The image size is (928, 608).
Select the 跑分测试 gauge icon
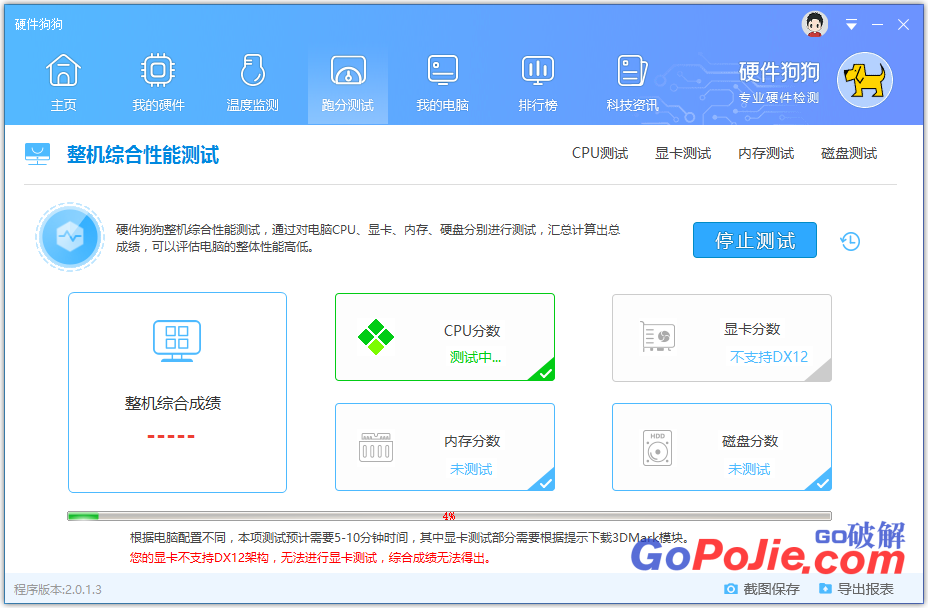tap(348, 70)
